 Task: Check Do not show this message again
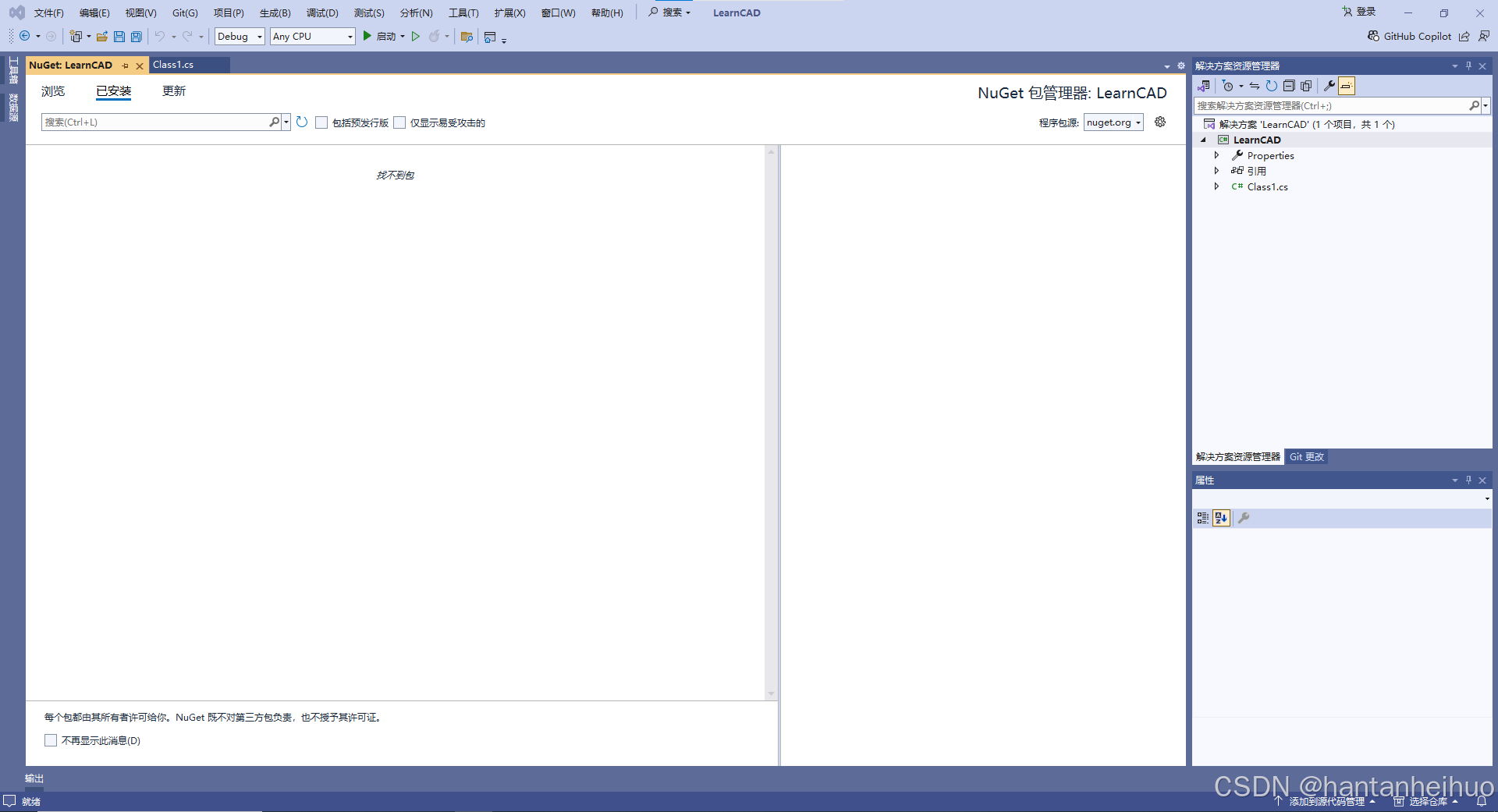51,740
